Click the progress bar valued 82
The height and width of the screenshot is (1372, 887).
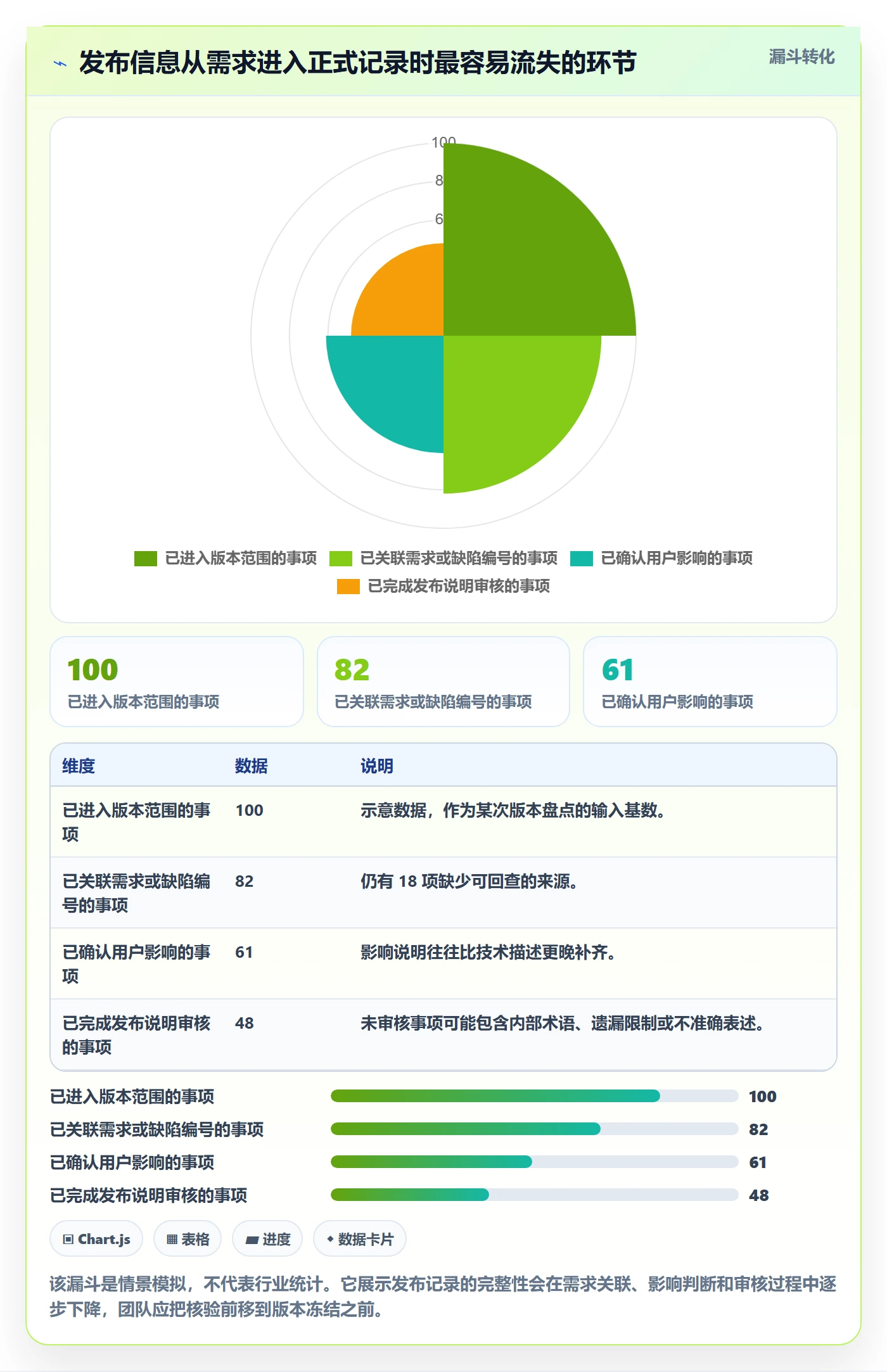[535, 1129]
